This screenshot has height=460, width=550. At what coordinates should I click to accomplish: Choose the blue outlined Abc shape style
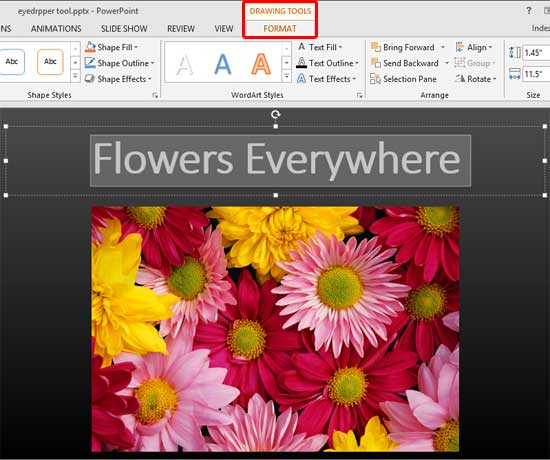12,62
